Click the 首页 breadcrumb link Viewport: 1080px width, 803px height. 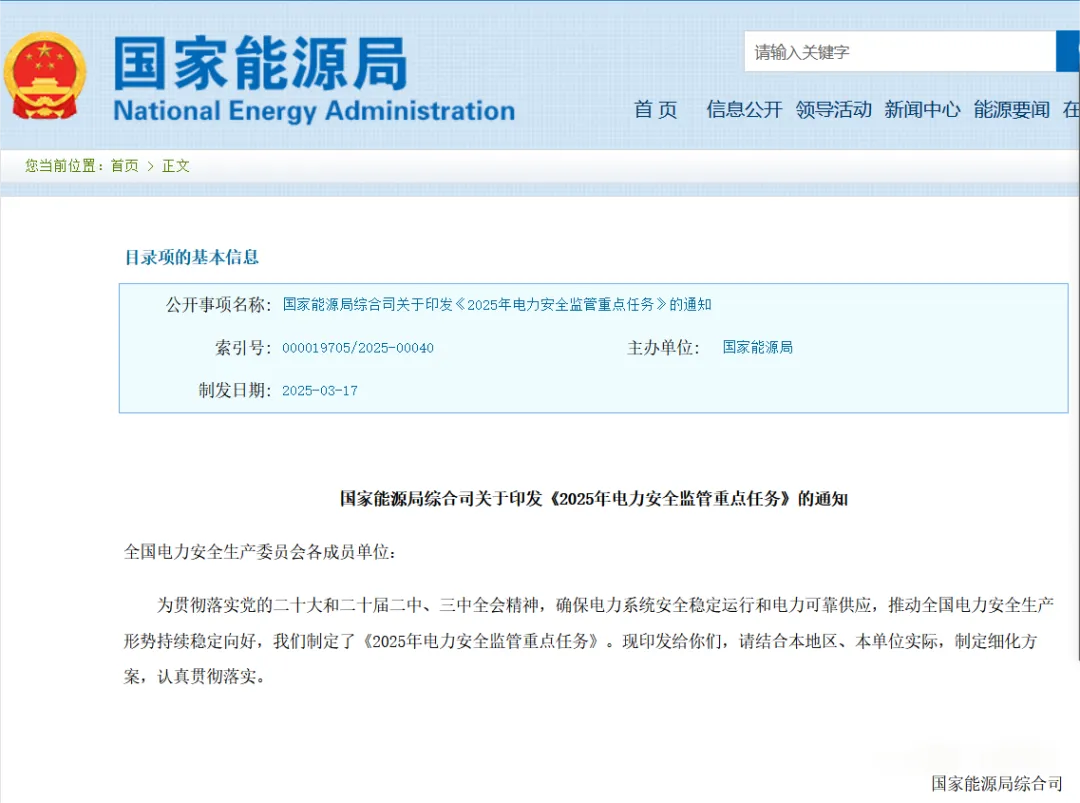pos(125,166)
